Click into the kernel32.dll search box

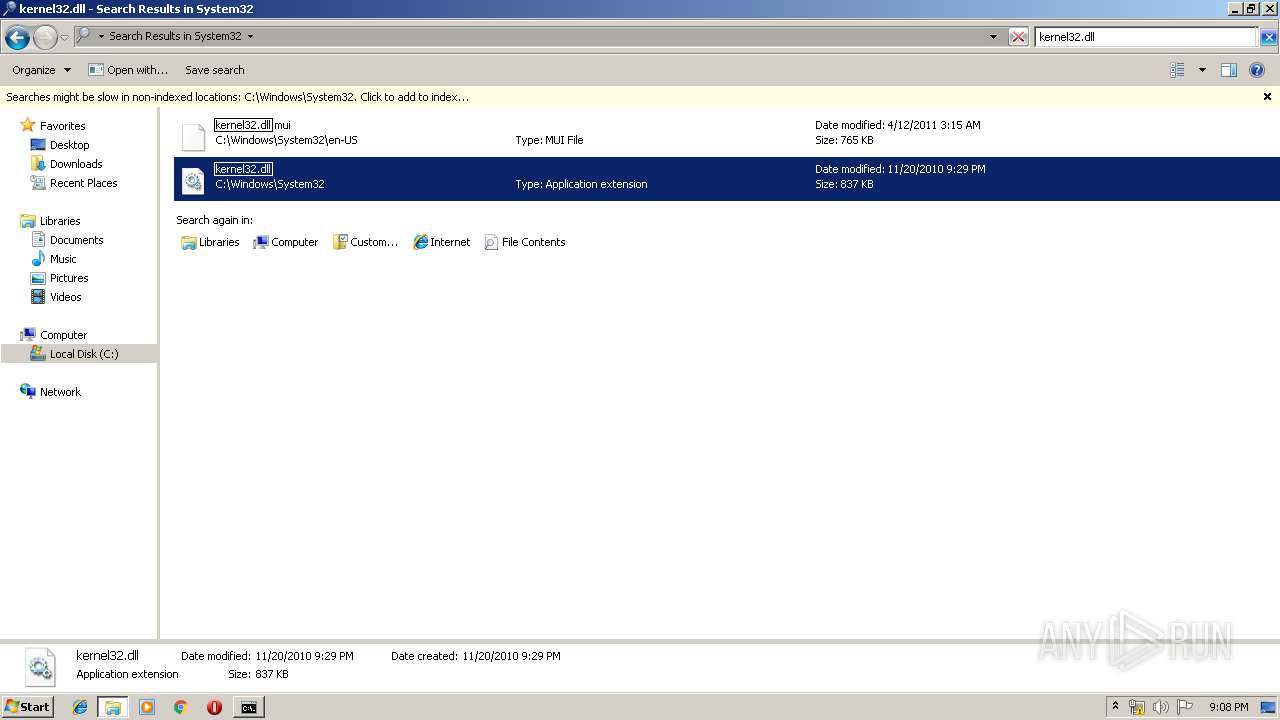click(x=1145, y=37)
